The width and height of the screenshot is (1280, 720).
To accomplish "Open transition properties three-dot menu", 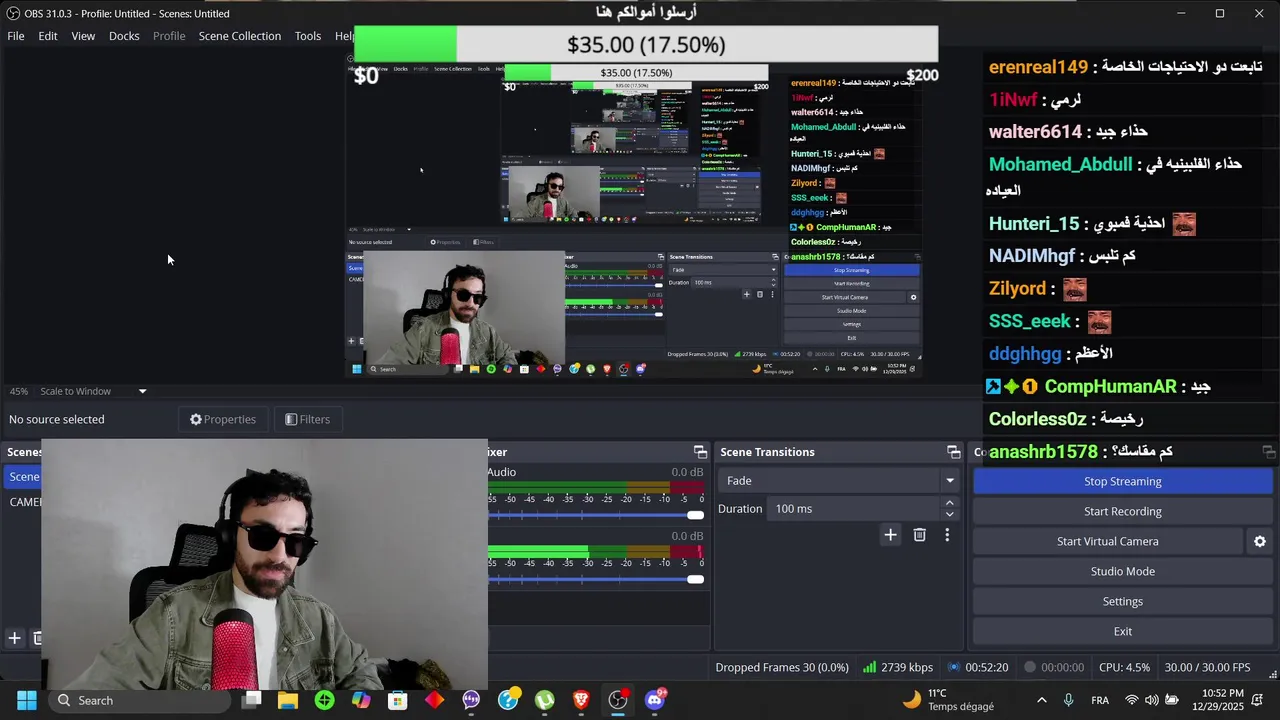I will [947, 535].
